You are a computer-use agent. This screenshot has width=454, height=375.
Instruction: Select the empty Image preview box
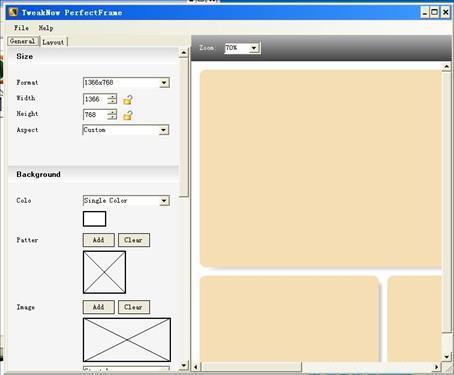coord(127,340)
